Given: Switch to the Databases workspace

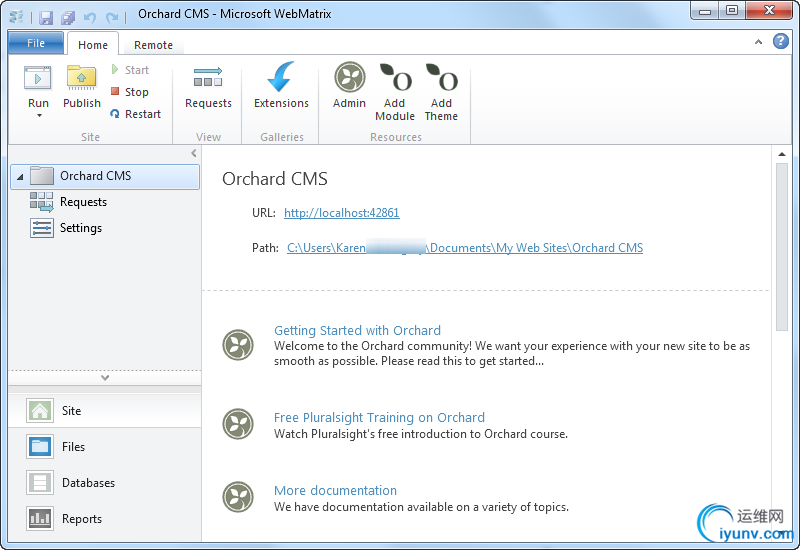Looking at the screenshot, I should click(105, 483).
